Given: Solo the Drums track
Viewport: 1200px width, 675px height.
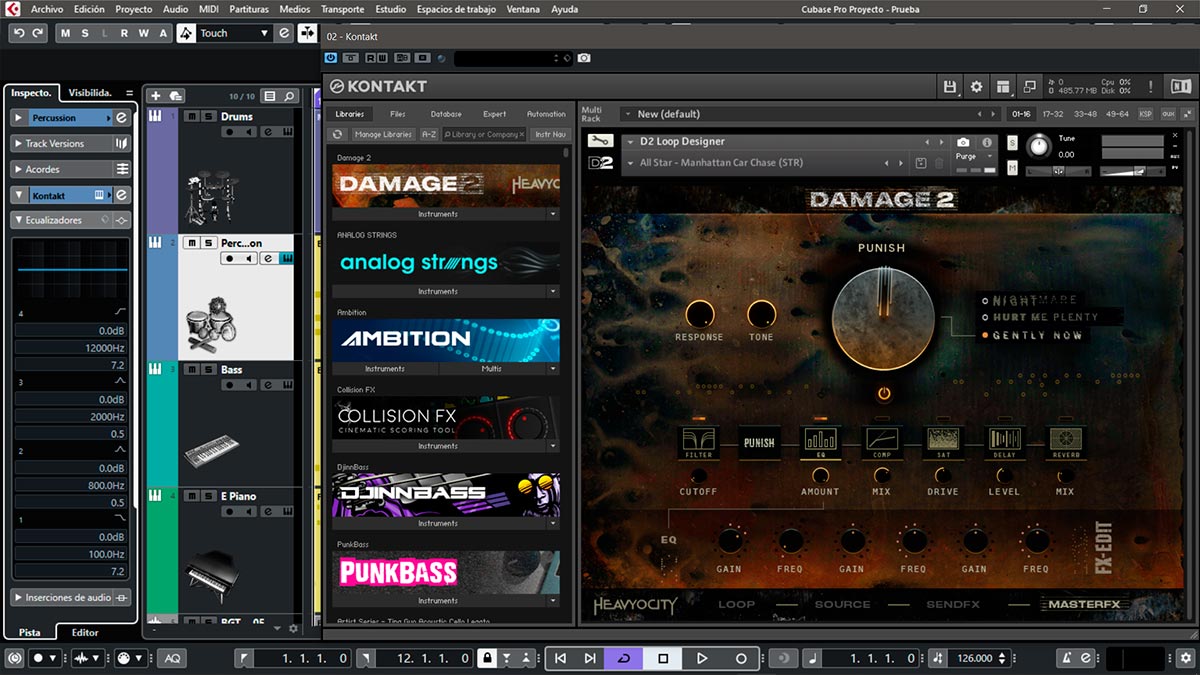Looking at the screenshot, I should pos(208,116).
